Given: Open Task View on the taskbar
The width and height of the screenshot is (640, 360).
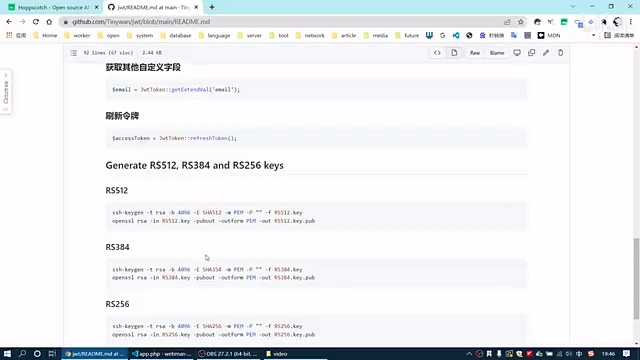Looking at the screenshot, I should tap(52, 354).
